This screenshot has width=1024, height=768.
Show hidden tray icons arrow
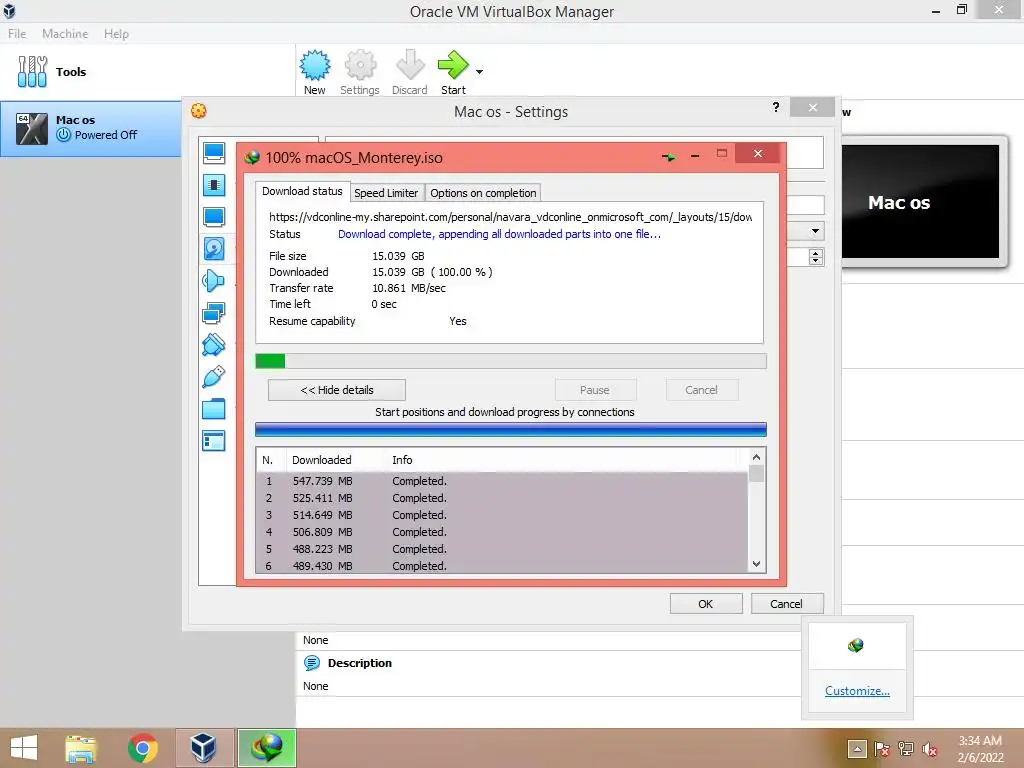857,749
